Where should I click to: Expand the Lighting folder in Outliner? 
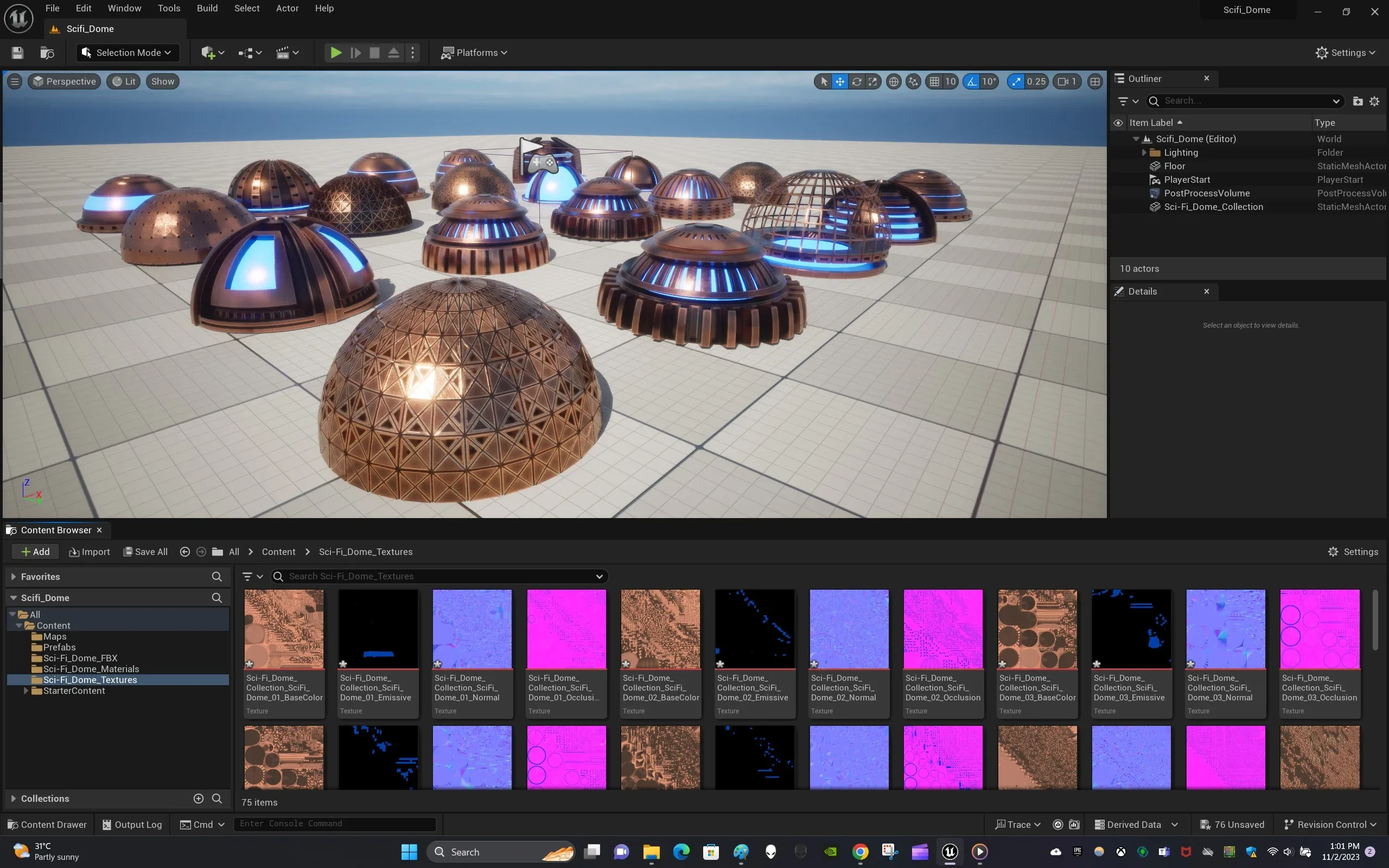pyautogui.click(x=1144, y=152)
